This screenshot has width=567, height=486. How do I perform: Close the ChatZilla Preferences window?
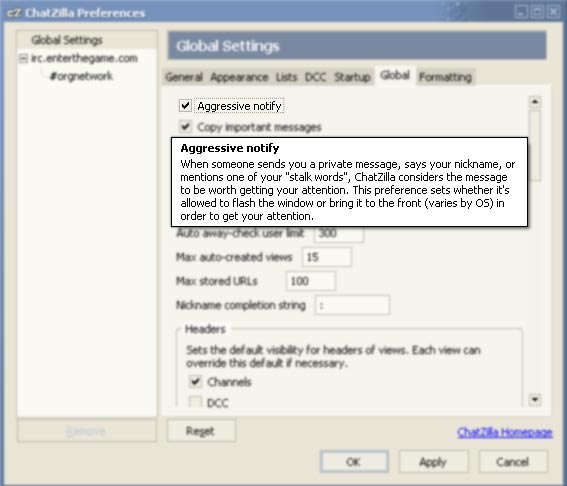click(553, 12)
